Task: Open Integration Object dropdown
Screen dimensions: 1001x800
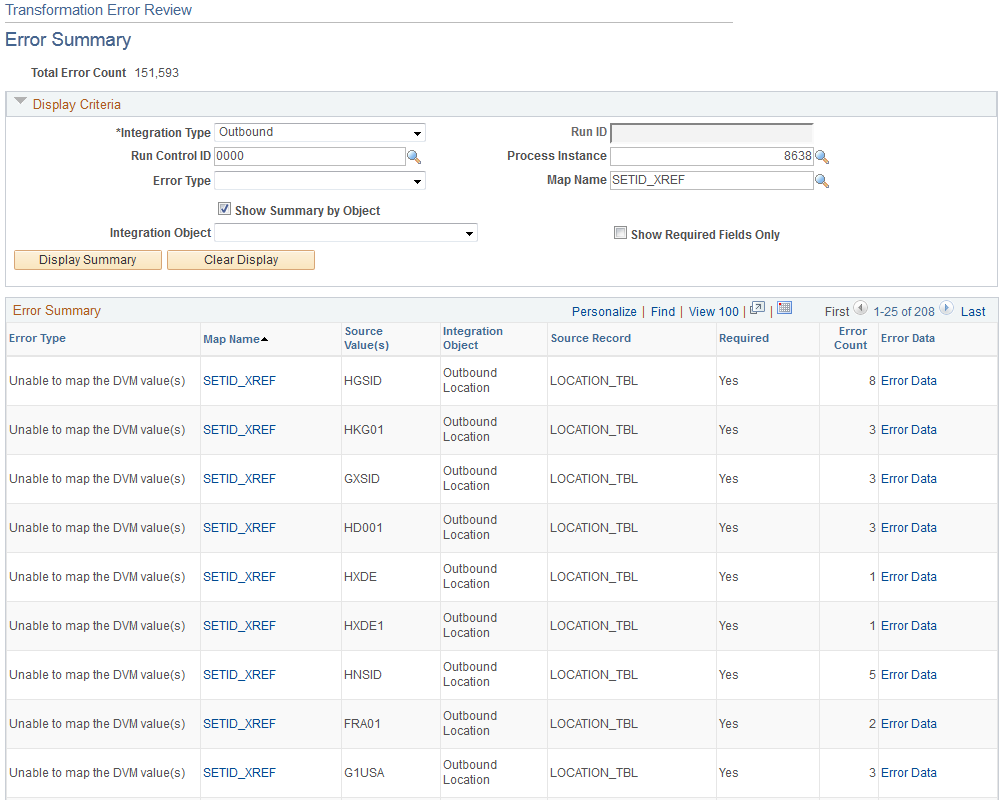Action: (x=346, y=233)
